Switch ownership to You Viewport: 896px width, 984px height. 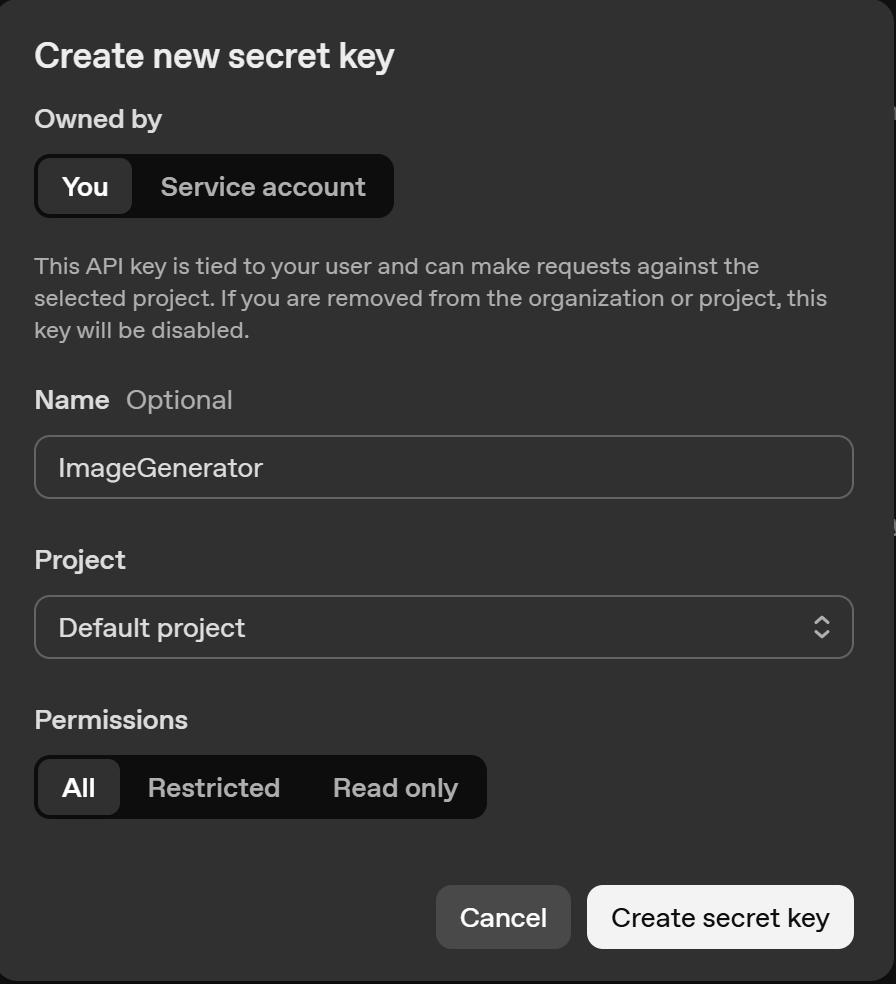tap(84, 186)
